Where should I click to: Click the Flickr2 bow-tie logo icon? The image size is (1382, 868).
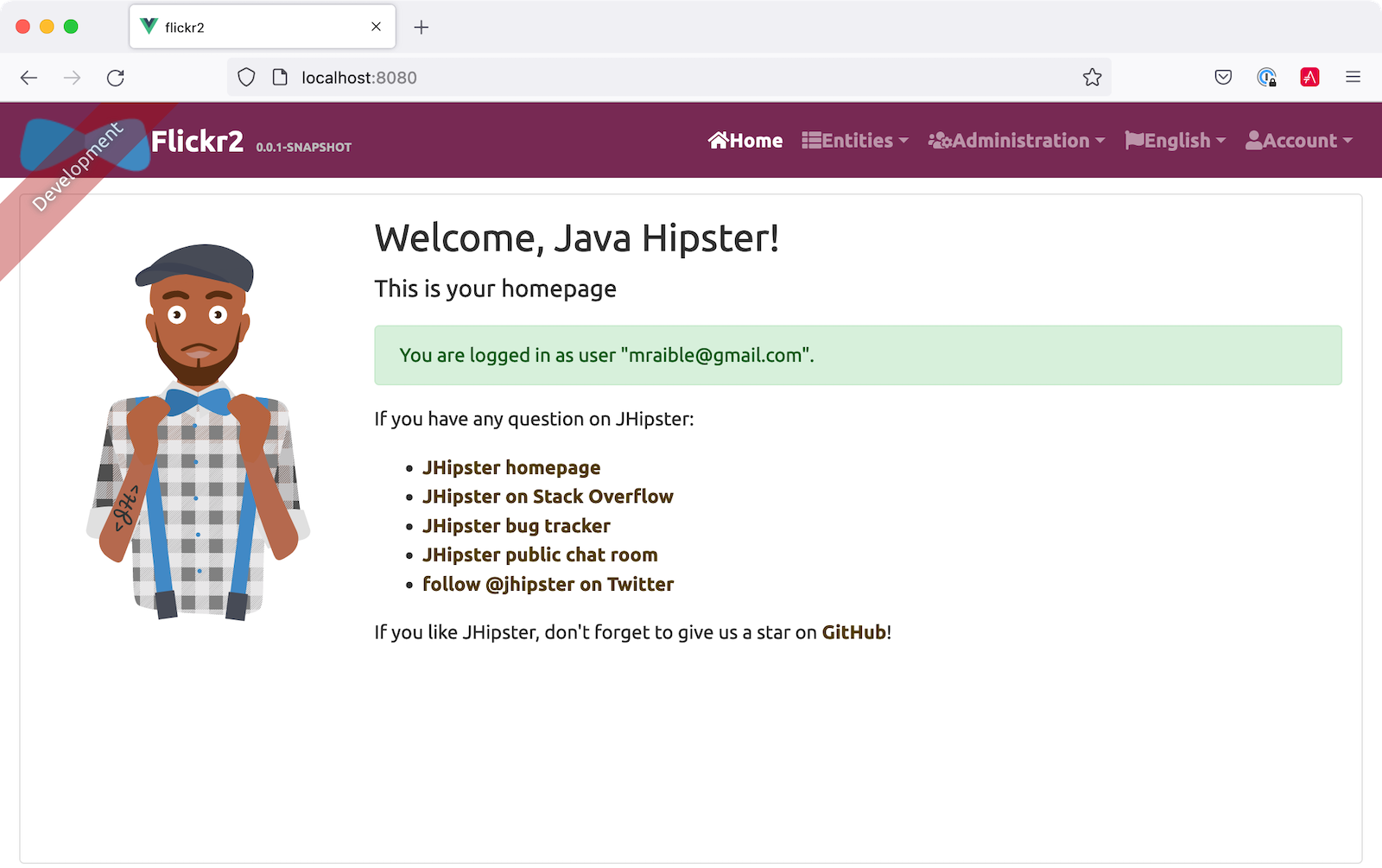pos(86,143)
